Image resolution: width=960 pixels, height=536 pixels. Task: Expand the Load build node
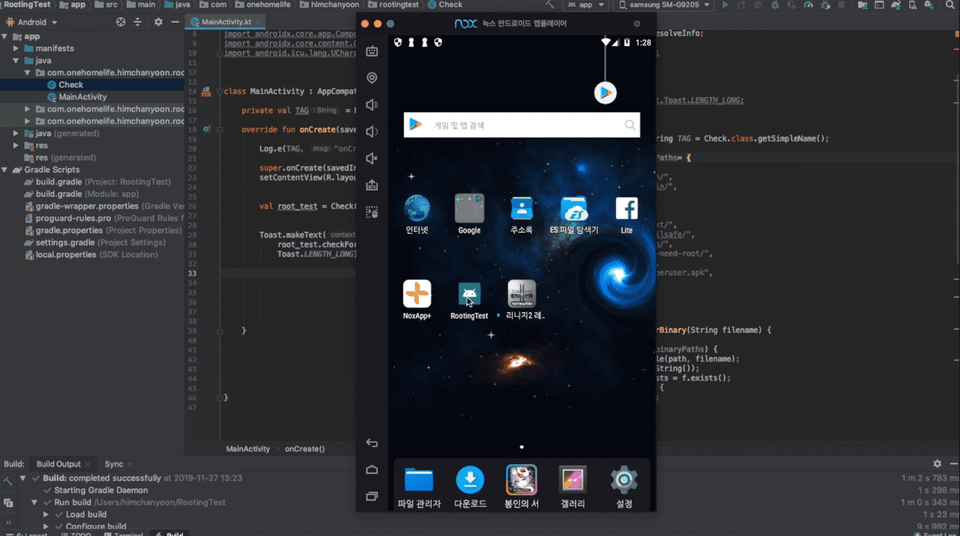pos(46,515)
